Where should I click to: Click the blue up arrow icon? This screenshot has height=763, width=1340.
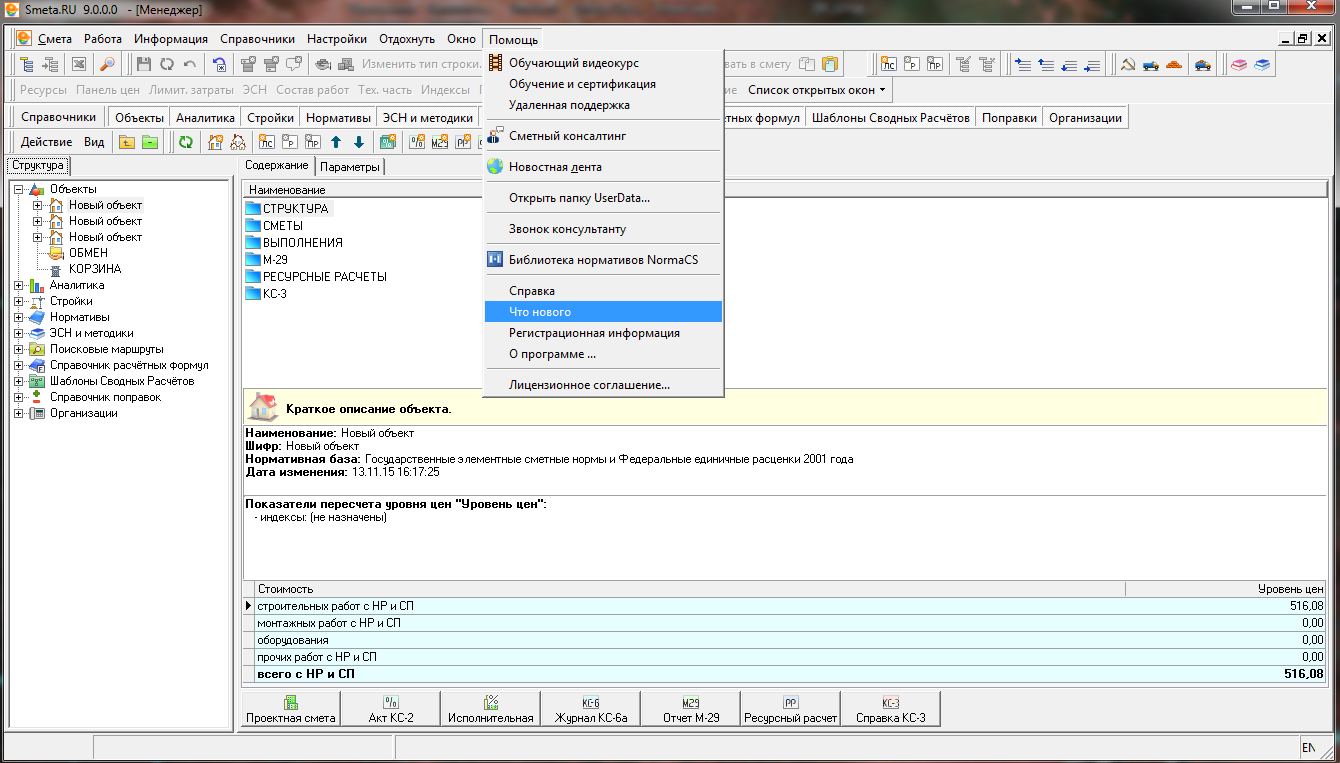[336, 142]
